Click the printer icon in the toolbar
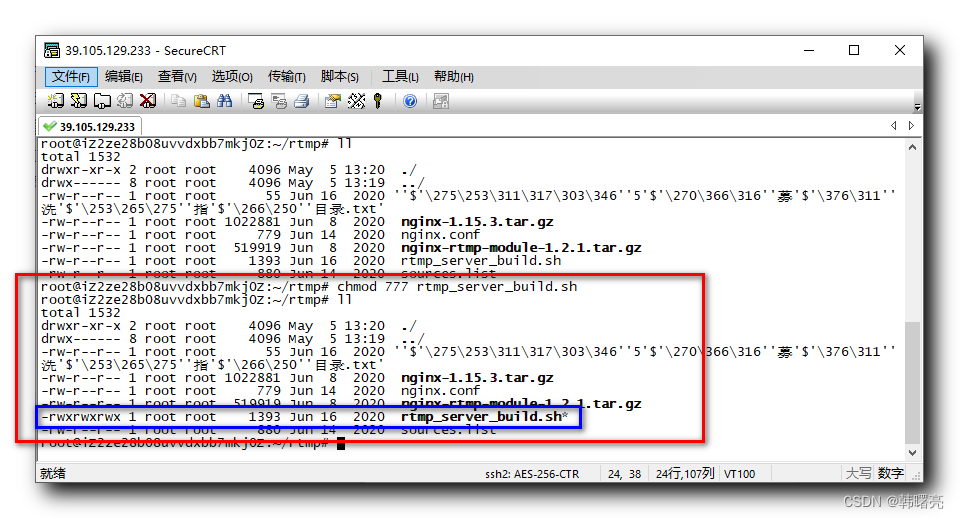This screenshot has height=518, width=959. coord(302,101)
